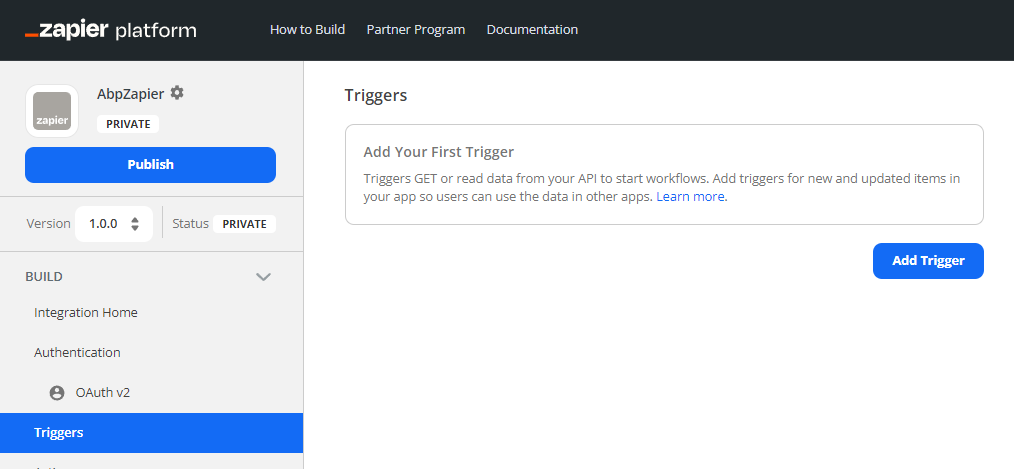
Task: Click the Triggers page heading
Action: click(x=376, y=95)
